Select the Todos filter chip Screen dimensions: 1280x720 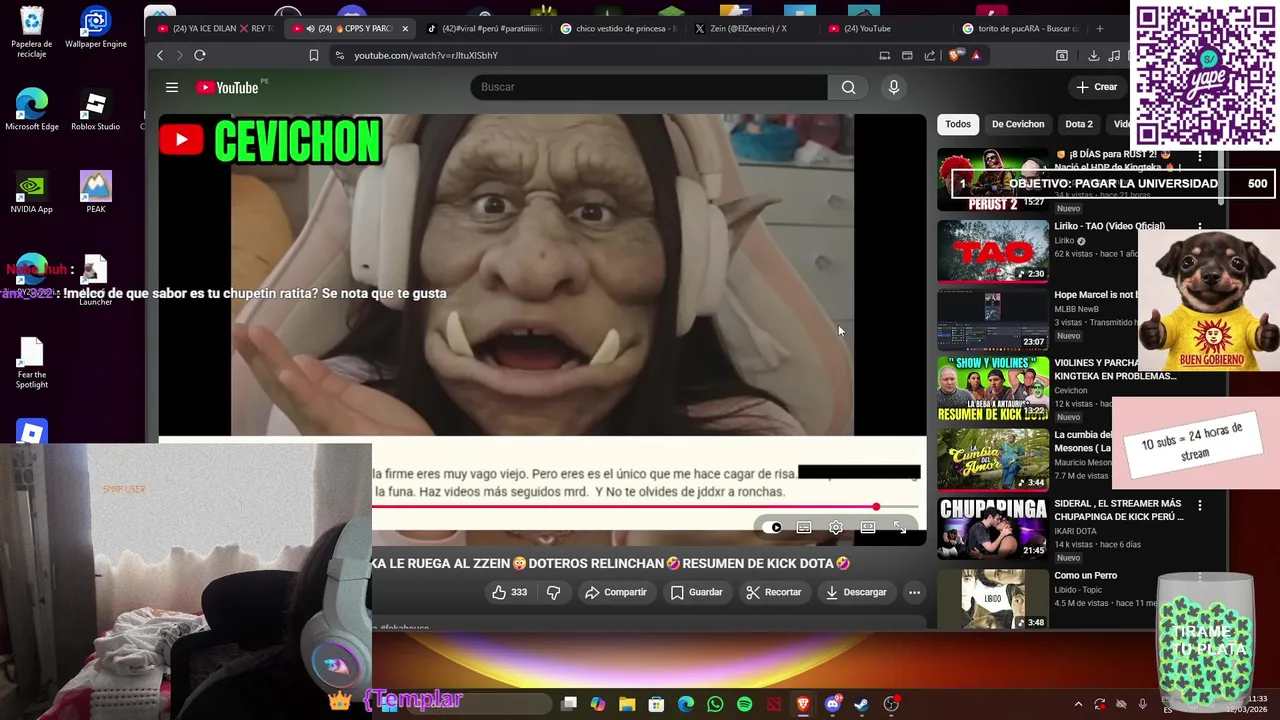point(958,124)
